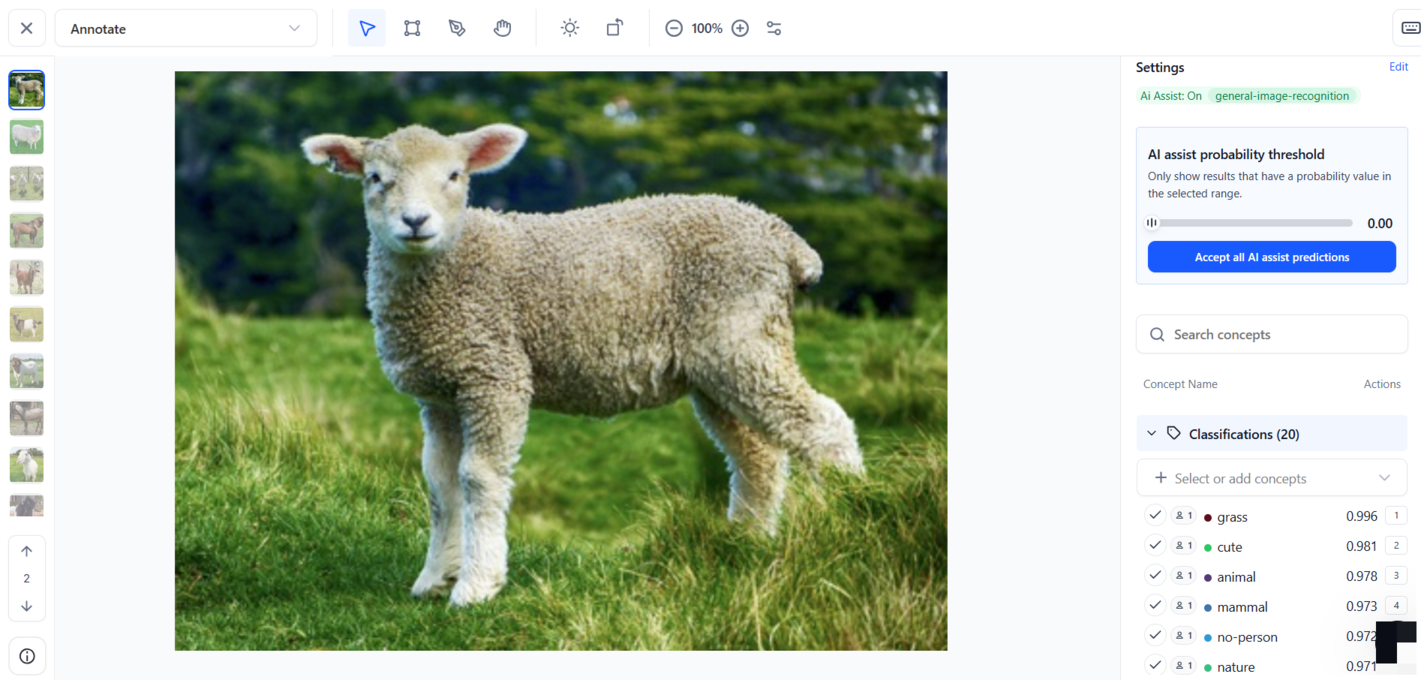Click the Concept Name column header
The image size is (1421, 680).
point(1180,384)
